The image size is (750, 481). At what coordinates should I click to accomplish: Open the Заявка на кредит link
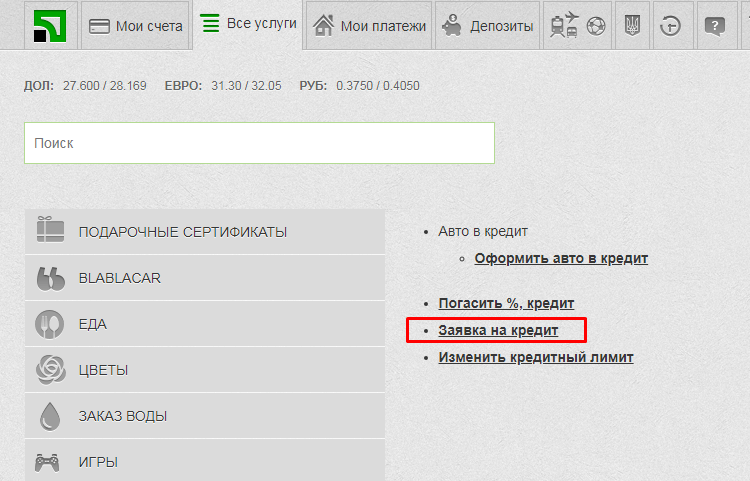point(498,330)
